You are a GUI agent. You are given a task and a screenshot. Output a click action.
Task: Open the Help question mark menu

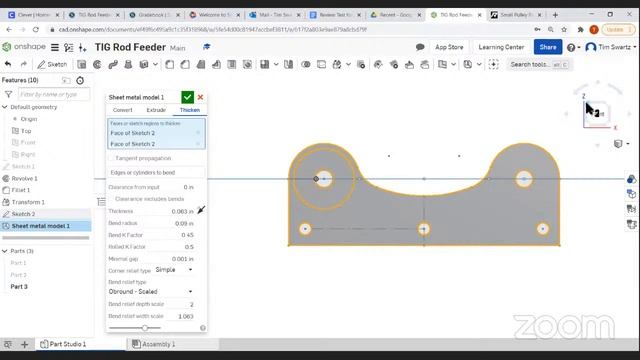point(573,47)
